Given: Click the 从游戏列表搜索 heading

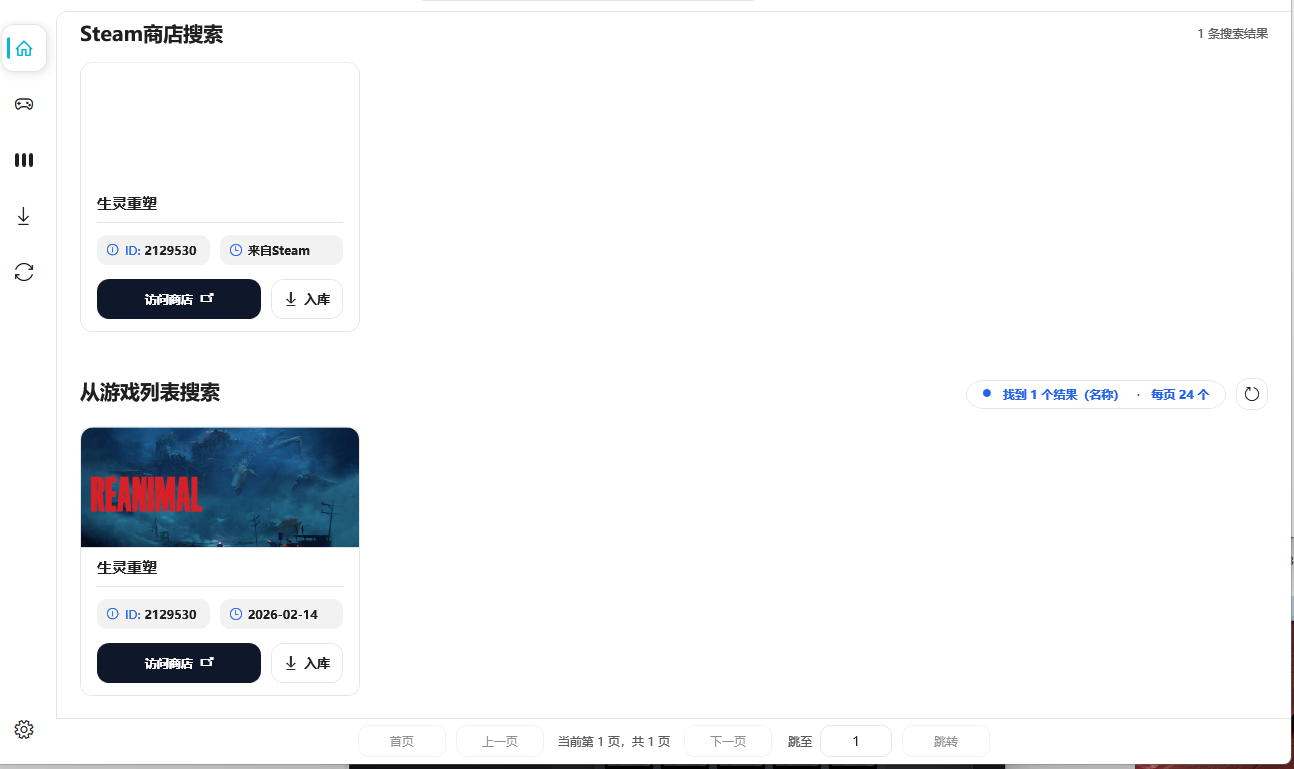Looking at the screenshot, I should (x=150, y=392).
